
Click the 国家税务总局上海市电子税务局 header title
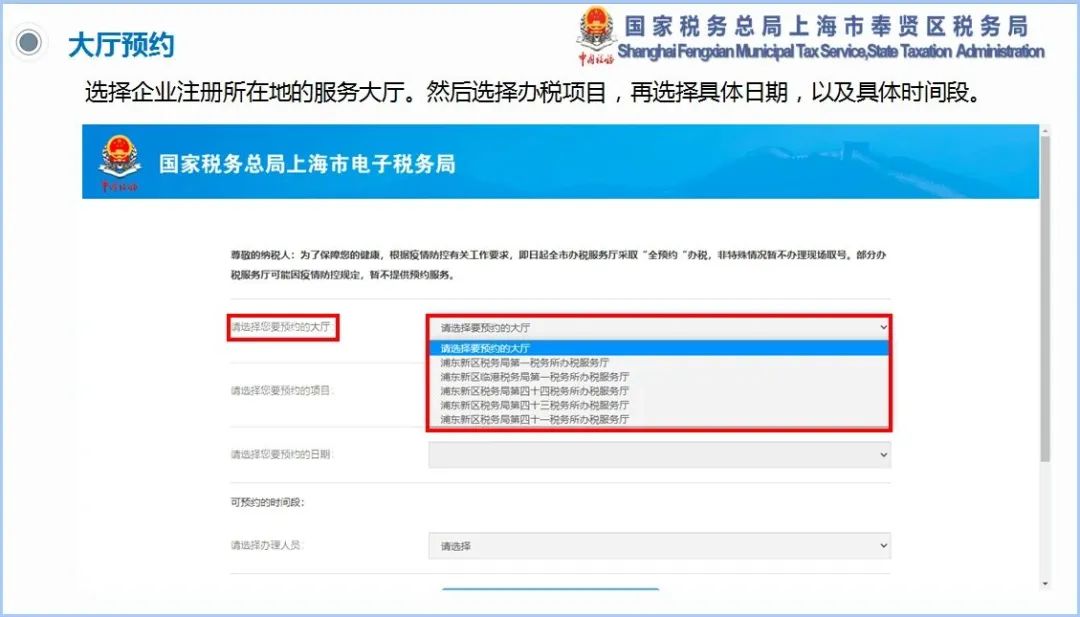(x=307, y=164)
